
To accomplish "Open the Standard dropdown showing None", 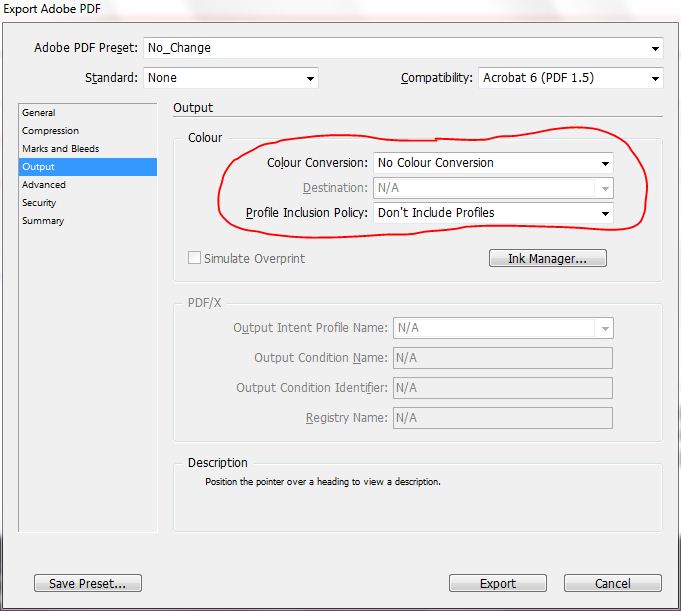I will tap(231, 78).
